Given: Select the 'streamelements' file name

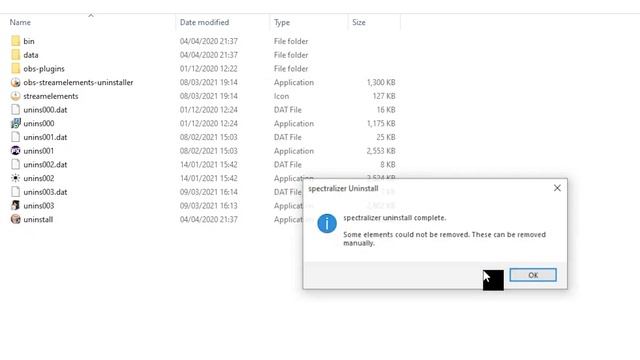Looking at the screenshot, I should pos(51,96).
